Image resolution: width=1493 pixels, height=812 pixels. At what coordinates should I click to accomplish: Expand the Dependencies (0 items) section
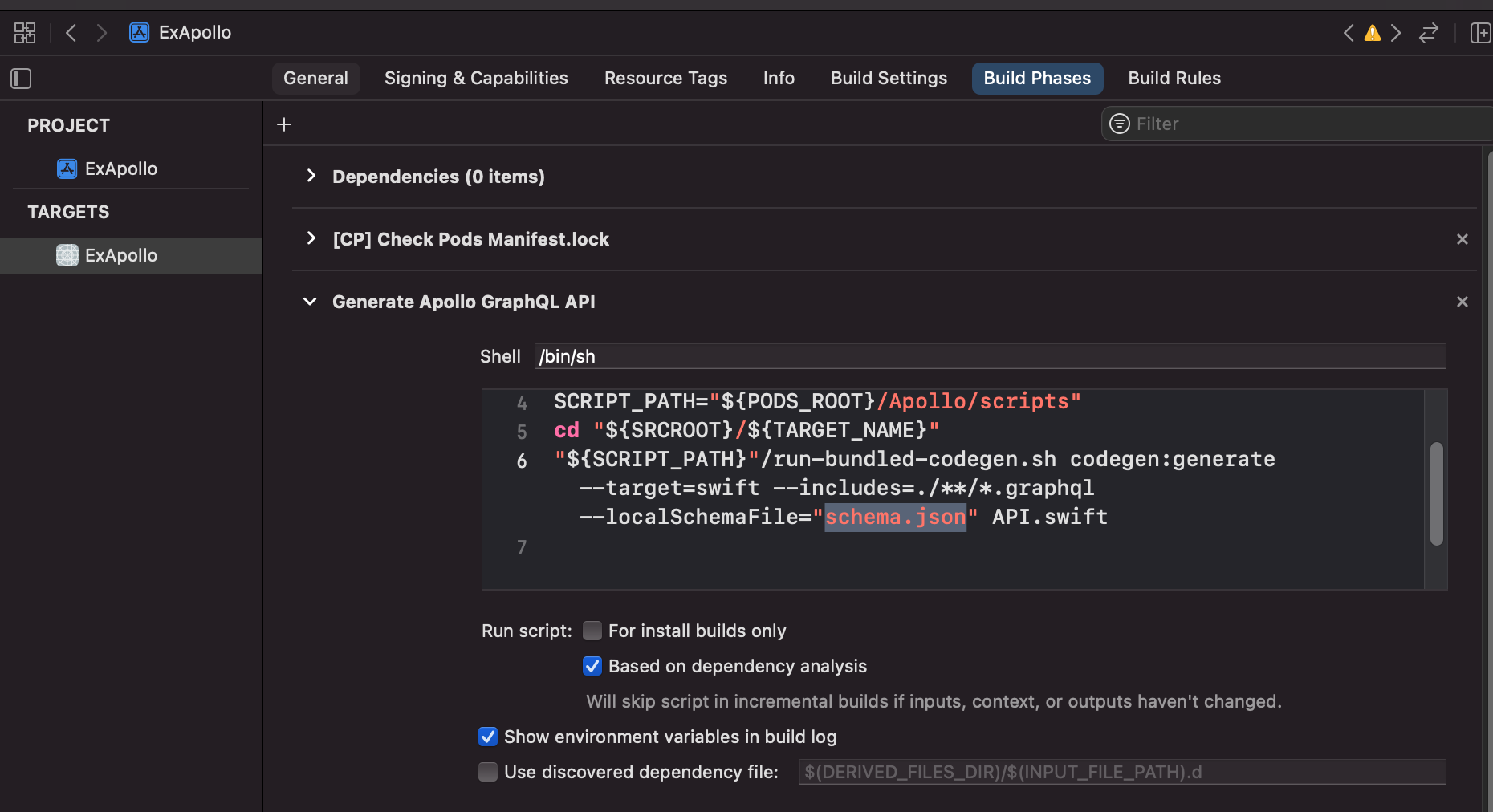coord(311,176)
